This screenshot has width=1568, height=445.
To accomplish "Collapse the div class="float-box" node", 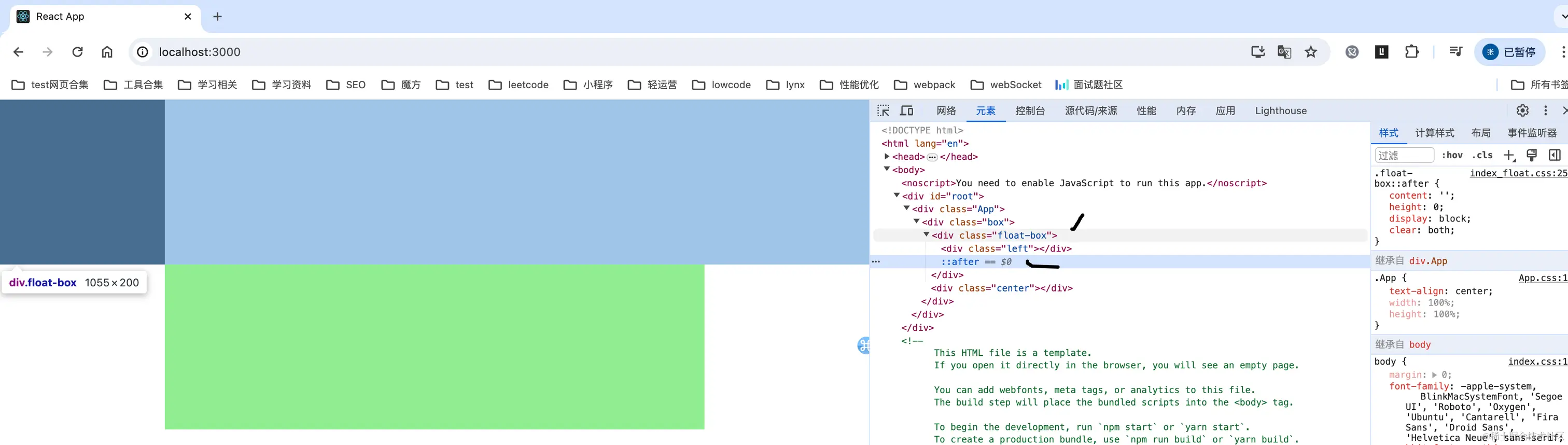I will pos(926,234).
